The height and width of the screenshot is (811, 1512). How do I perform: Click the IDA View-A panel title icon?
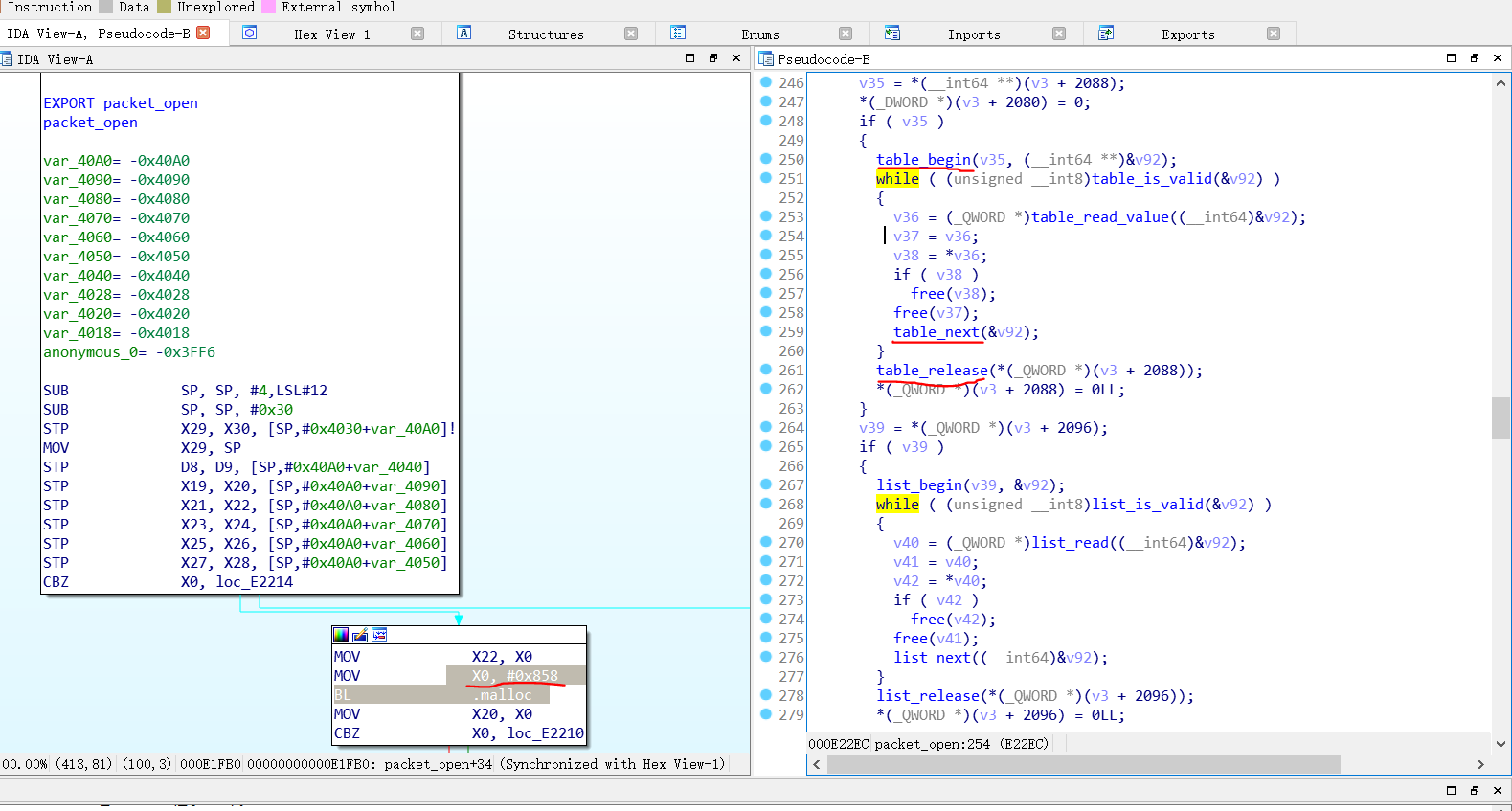coord(8,59)
